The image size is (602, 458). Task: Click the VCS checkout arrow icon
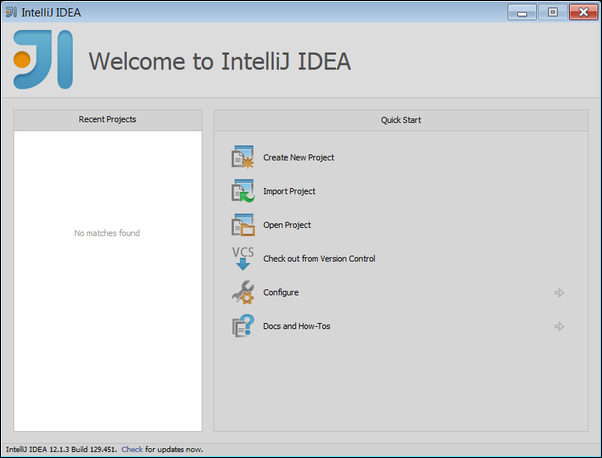point(243,258)
